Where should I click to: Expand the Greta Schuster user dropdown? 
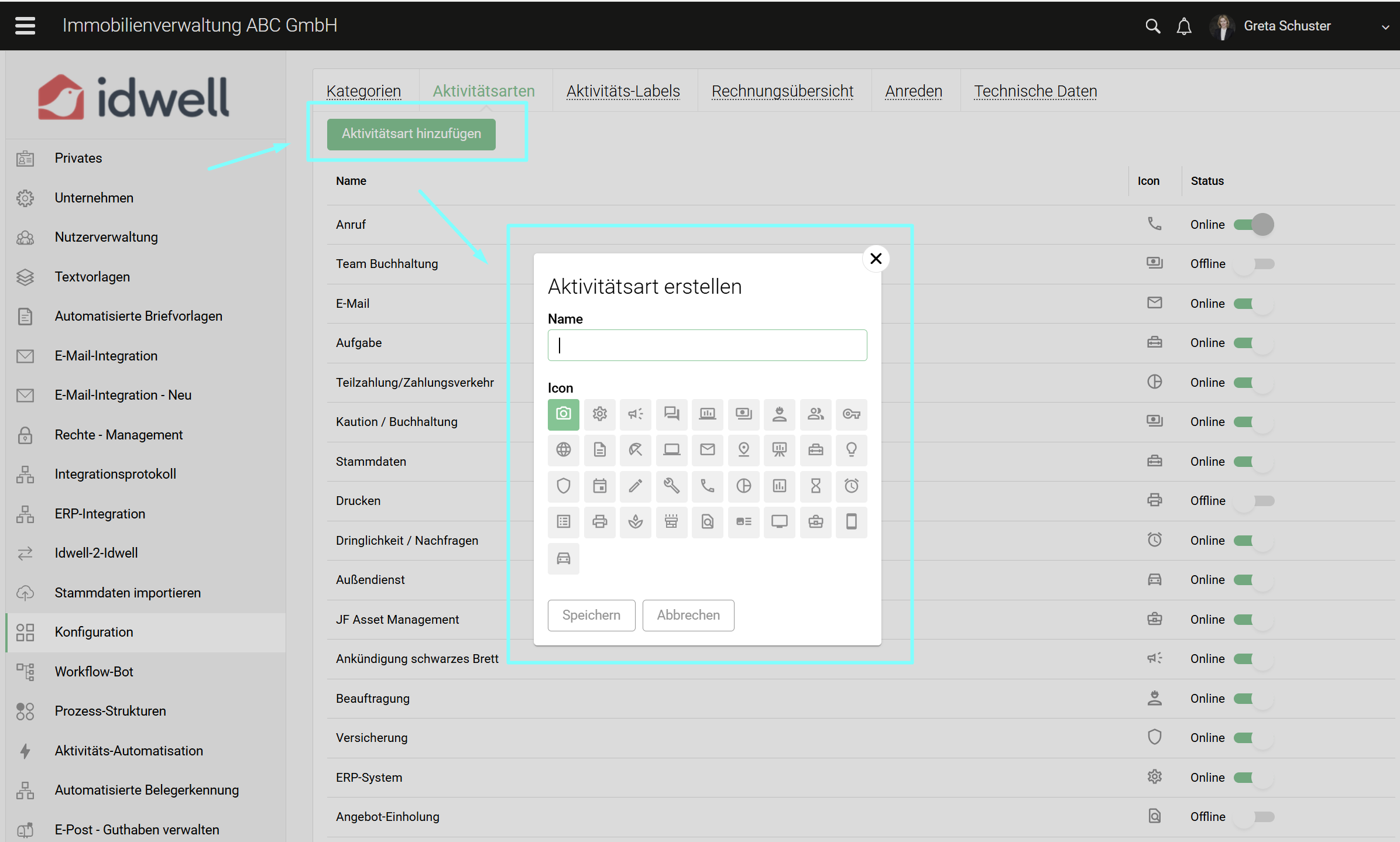1385,27
